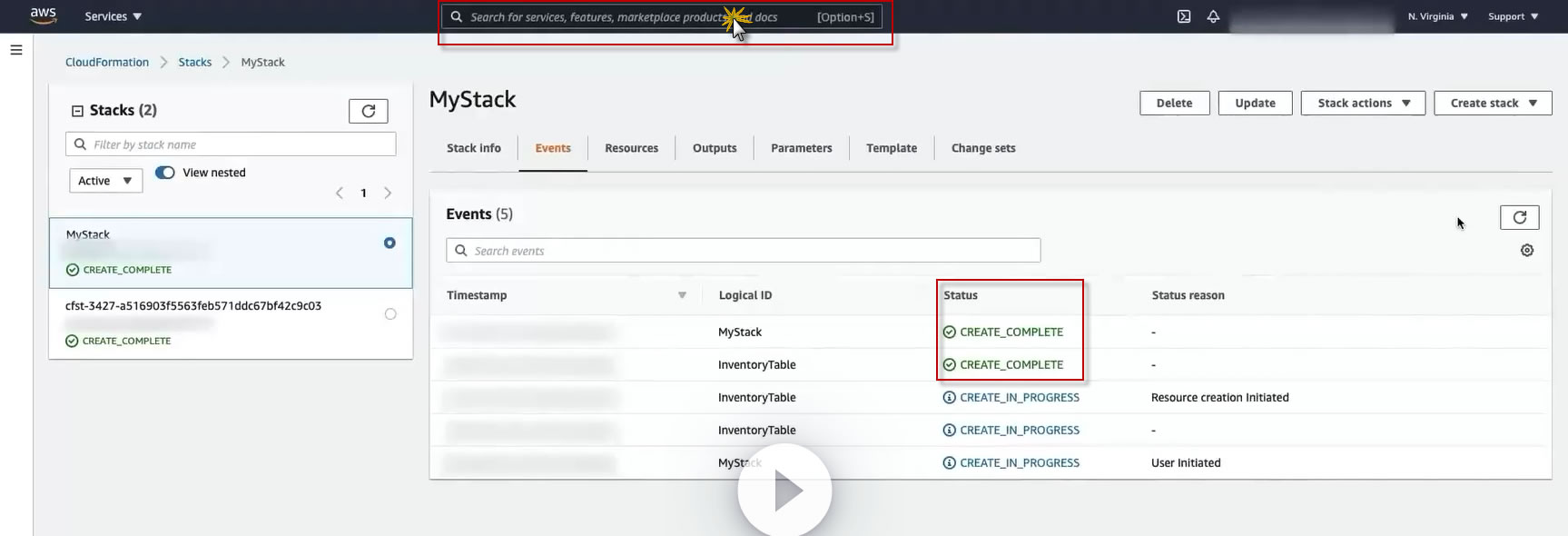
Task: Collapse the Stacks panel icon
Action: click(77, 111)
